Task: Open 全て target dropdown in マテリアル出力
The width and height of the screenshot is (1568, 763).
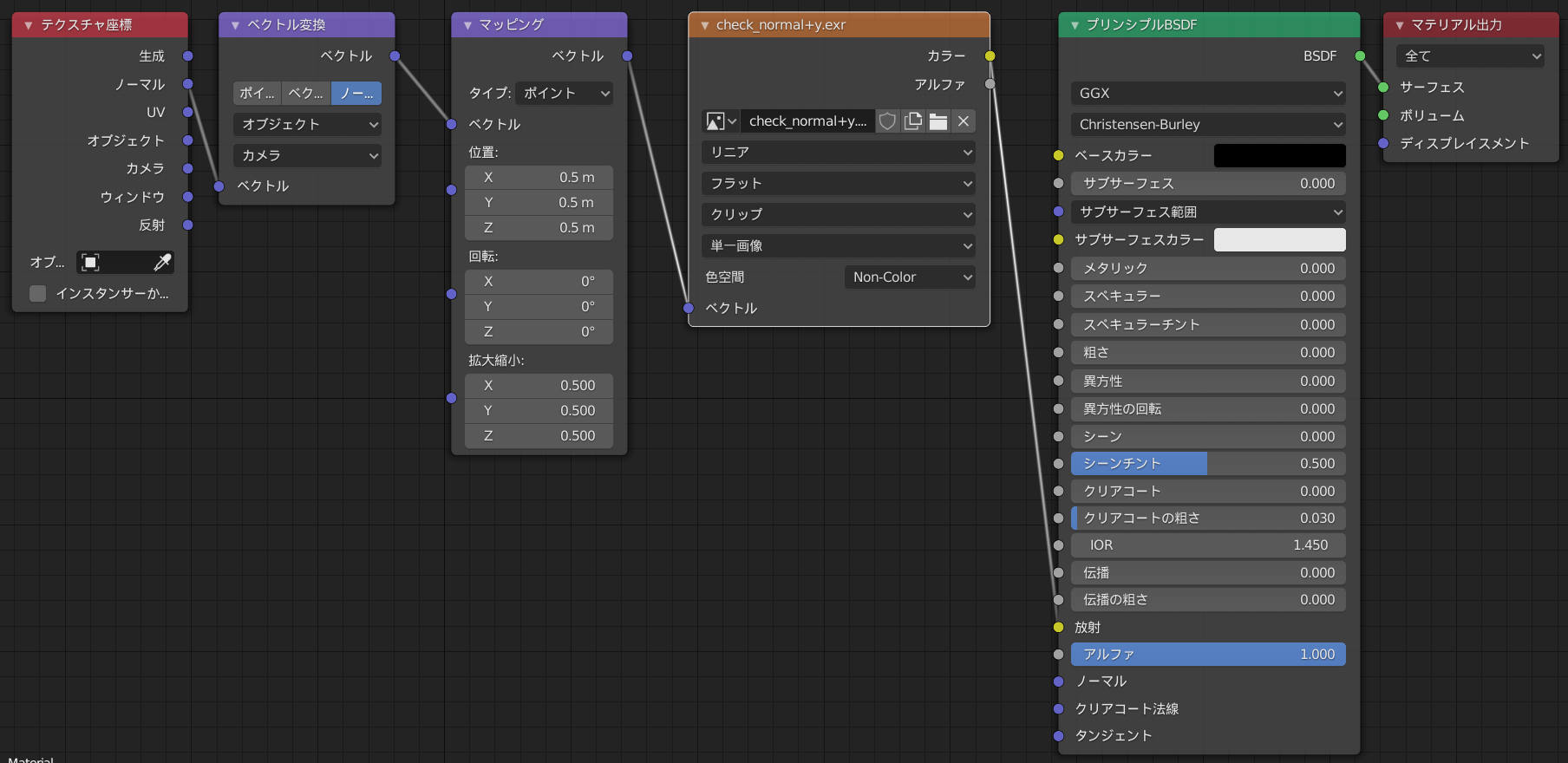Action: click(x=1470, y=55)
